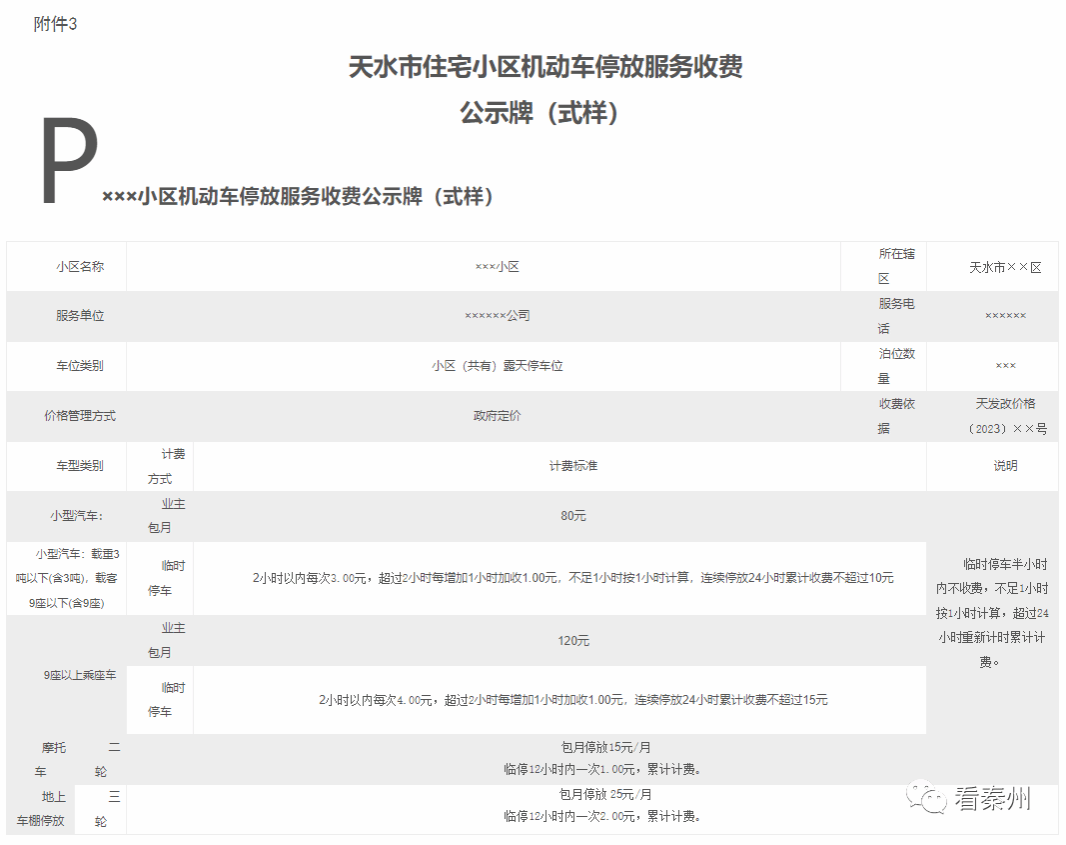Click the 计费标准 column header

point(573,466)
